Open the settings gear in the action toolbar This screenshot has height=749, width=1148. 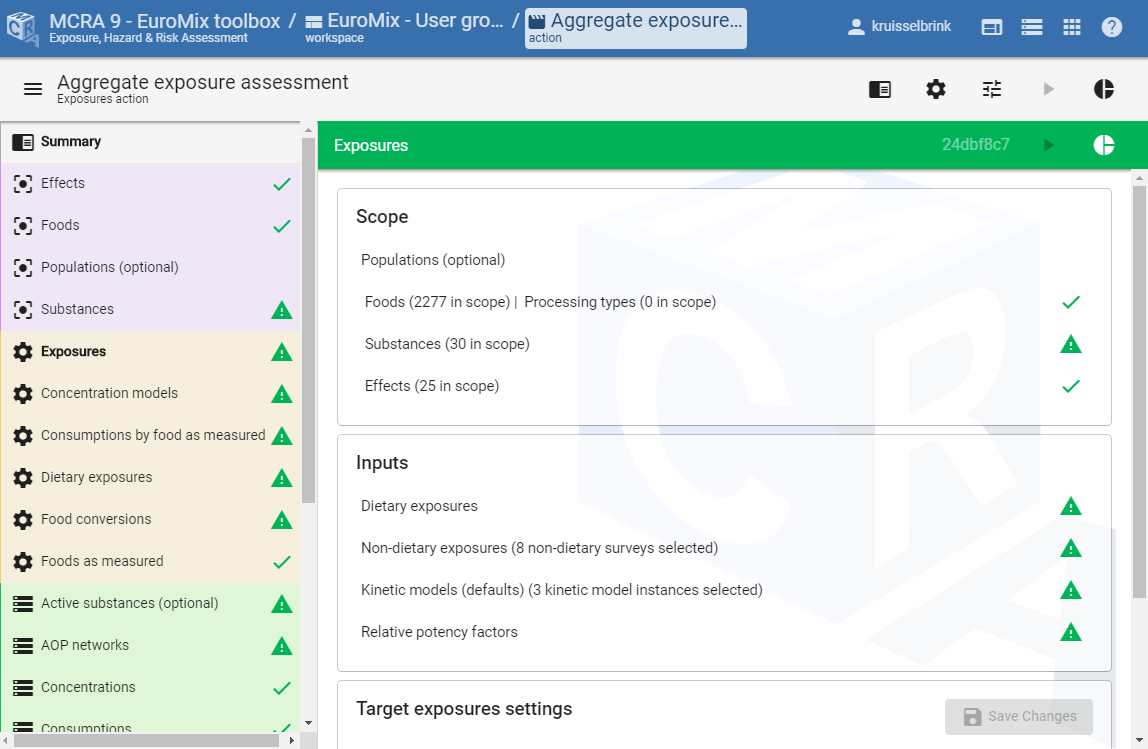point(936,89)
